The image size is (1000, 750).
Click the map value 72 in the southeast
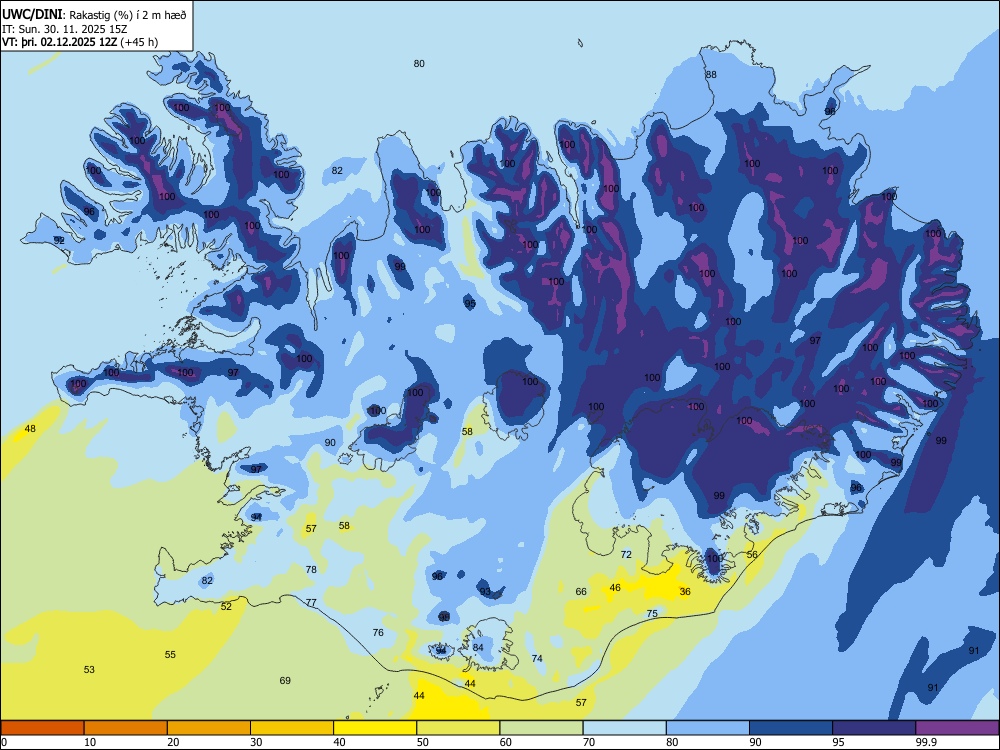(x=626, y=555)
